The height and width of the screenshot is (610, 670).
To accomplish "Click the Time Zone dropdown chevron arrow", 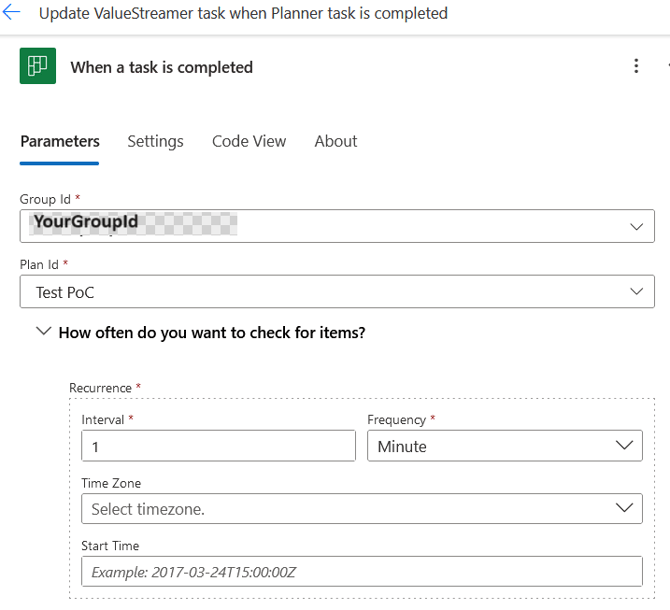I will pos(624,508).
